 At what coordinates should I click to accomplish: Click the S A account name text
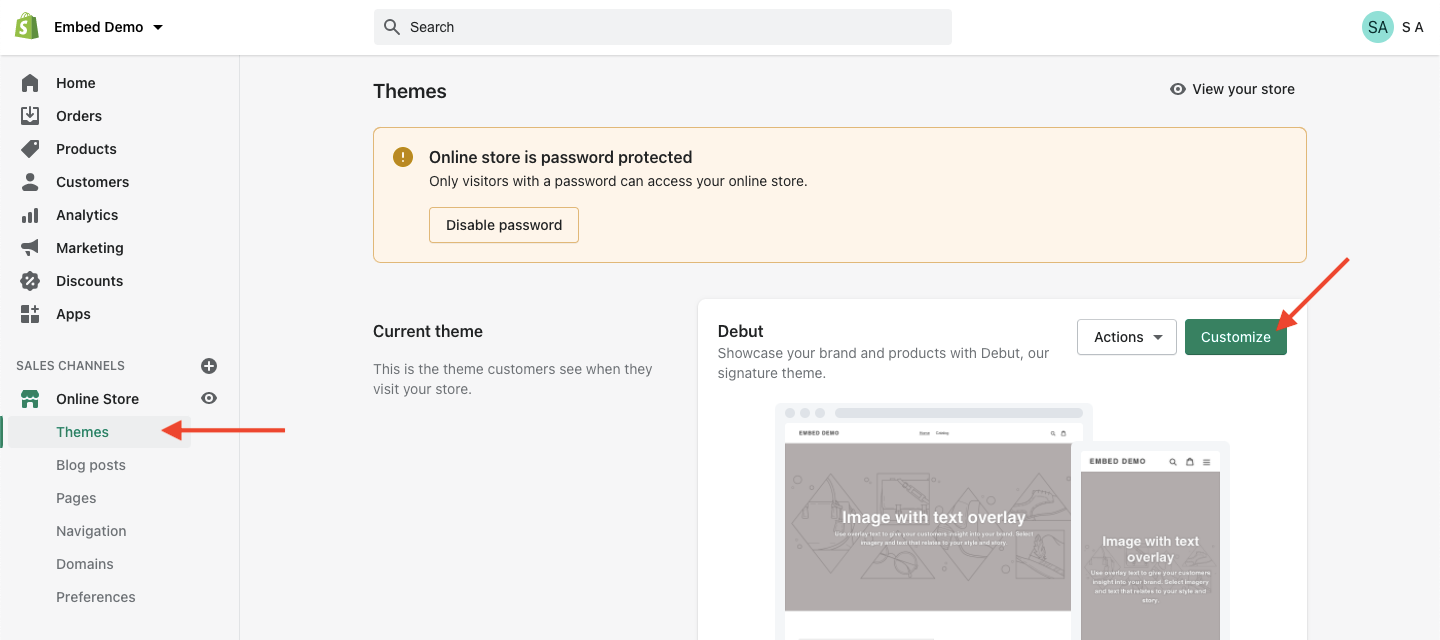[x=1413, y=27]
